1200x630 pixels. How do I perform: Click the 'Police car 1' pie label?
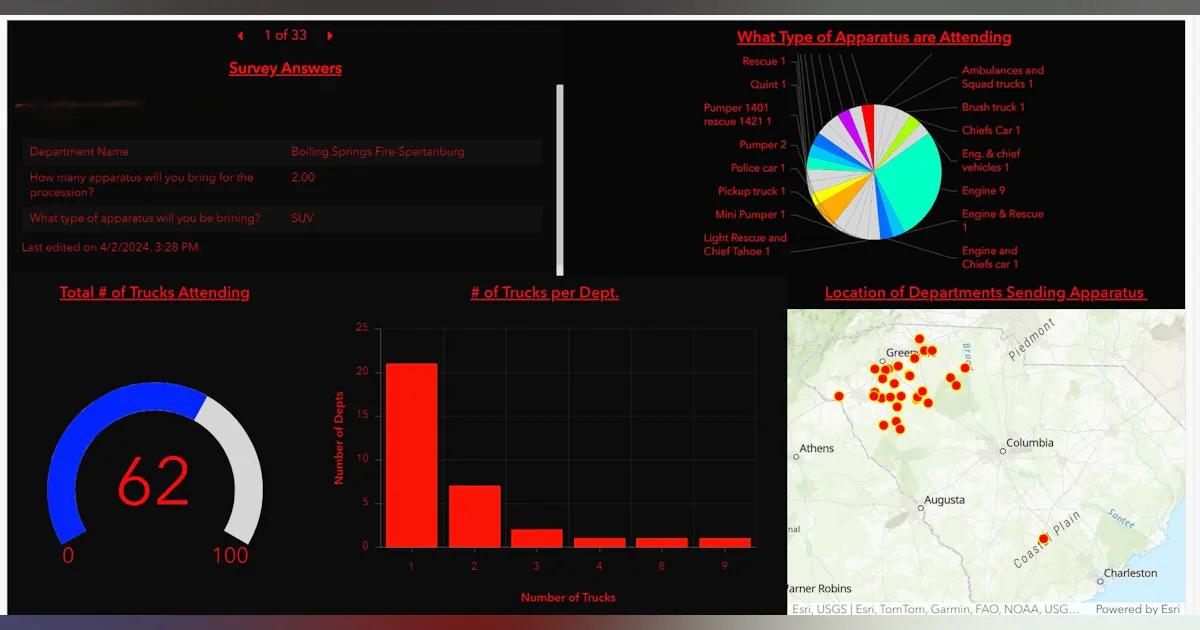(x=758, y=168)
